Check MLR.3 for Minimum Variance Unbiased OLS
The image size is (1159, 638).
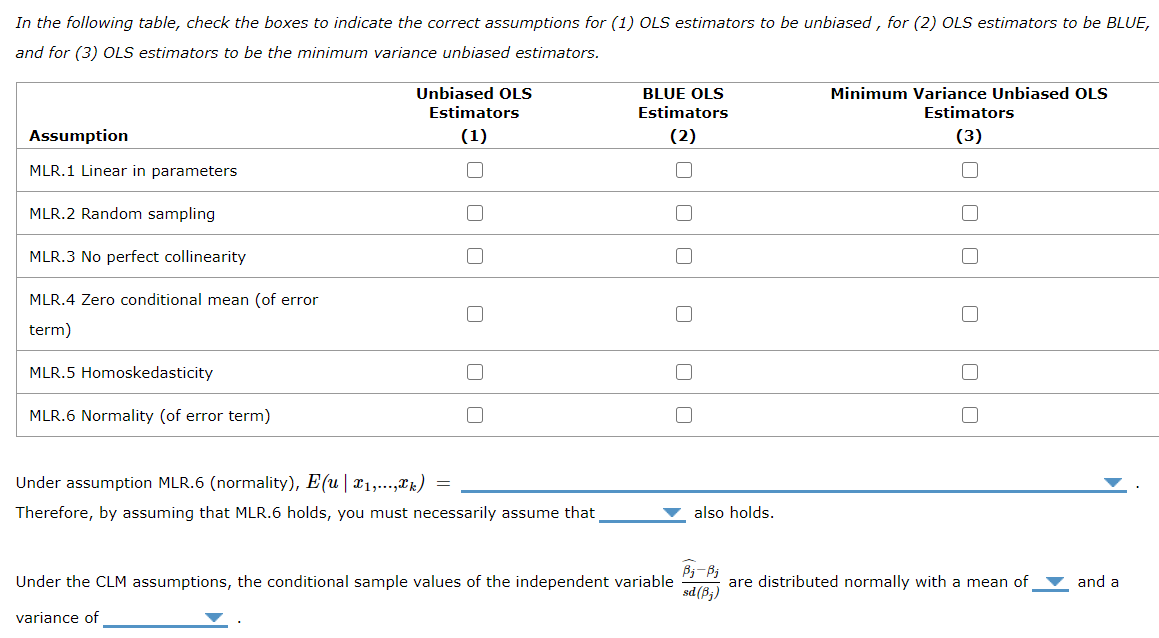pos(969,255)
